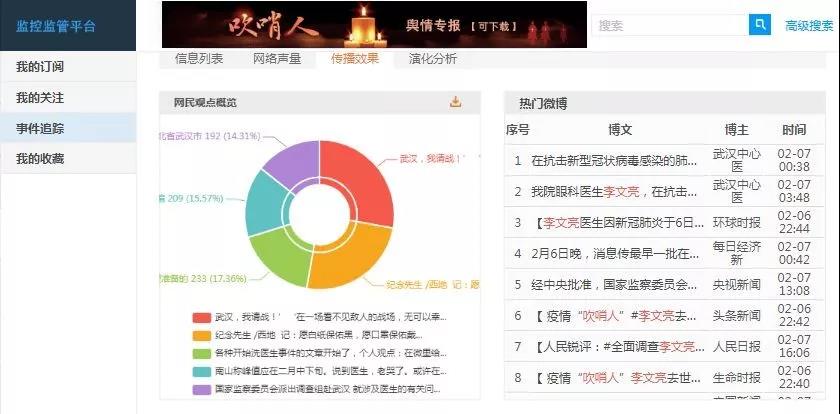Click the 博主 column header
The height and width of the screenshot is (414, 840).
(x=737, y=130)
